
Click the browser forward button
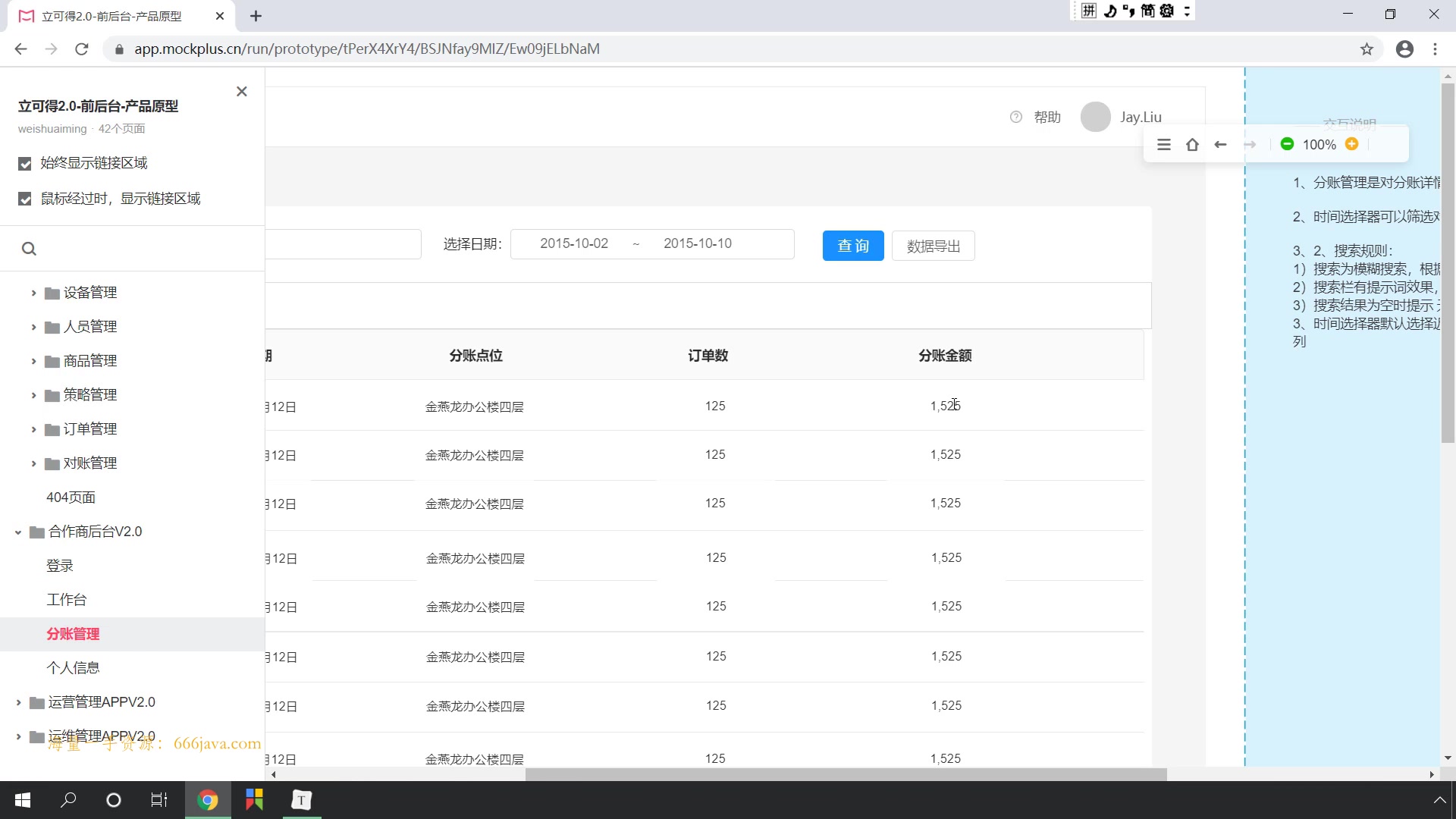click(x=51, y=49)
